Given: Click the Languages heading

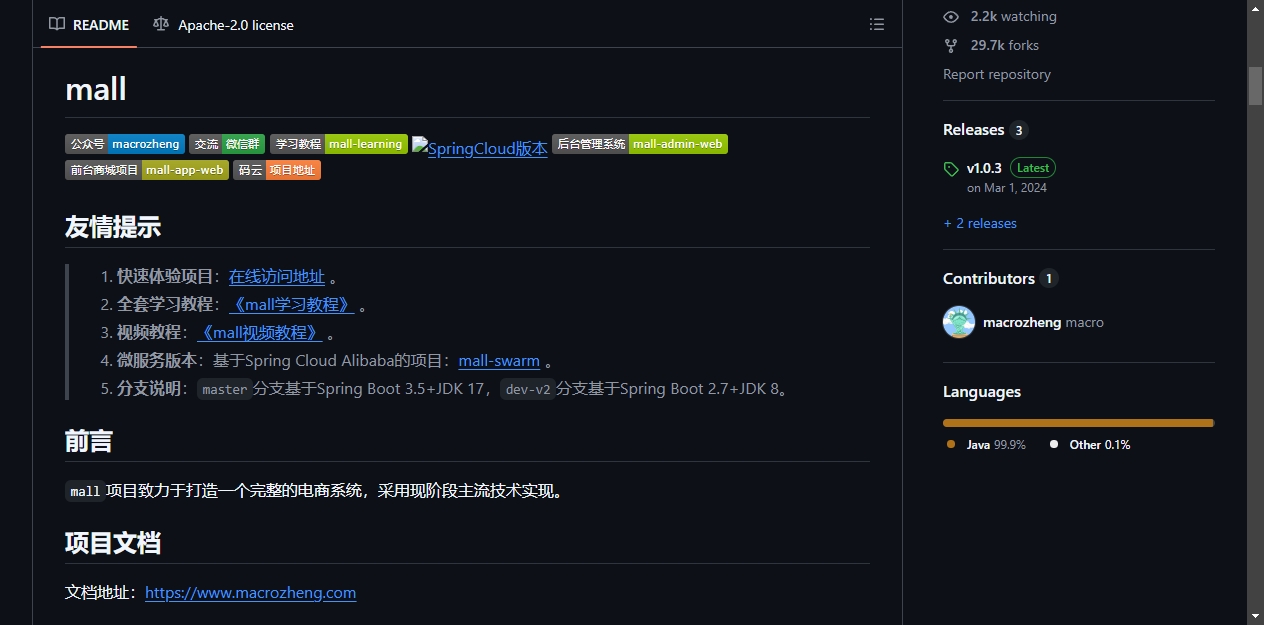Looking at the screenshot, I should pyautogui.click(x=982, y=392).
